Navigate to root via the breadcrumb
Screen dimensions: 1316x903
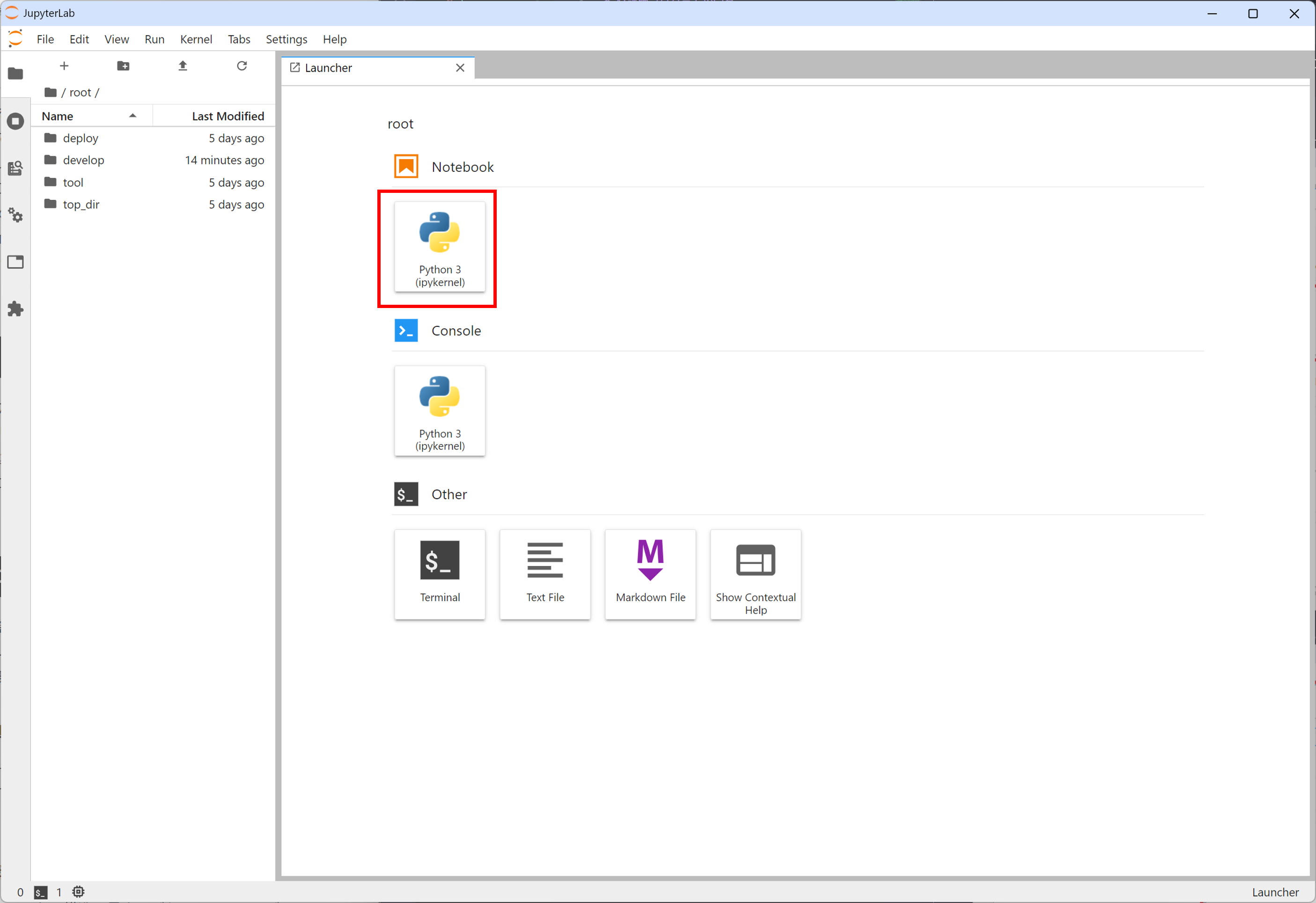click(x=81, y=92)
